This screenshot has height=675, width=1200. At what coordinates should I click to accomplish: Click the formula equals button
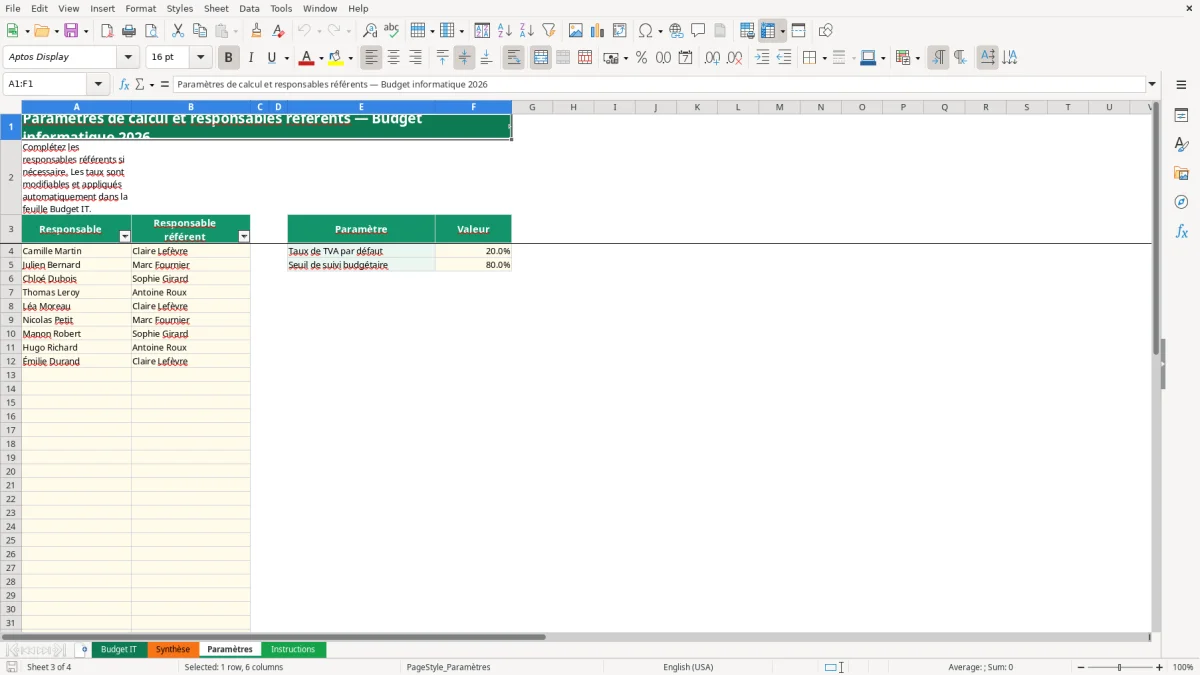(165, 84)
